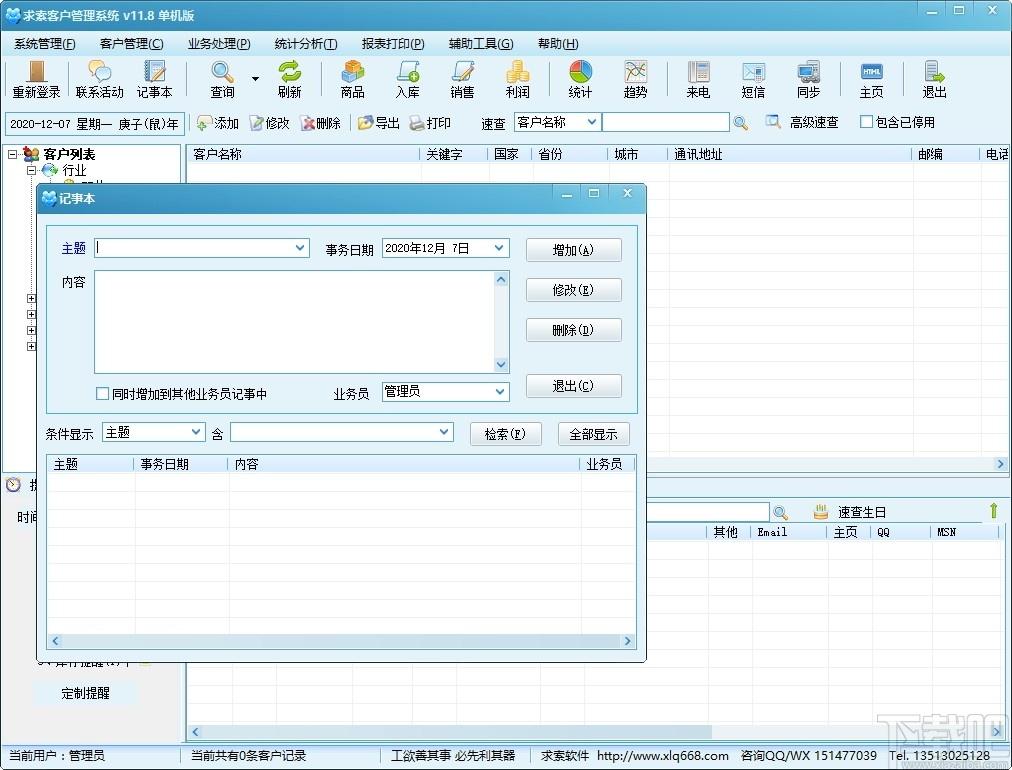
Task: Click the 事务日期 column header in notepad list
Action: click(x=181, y=464)
